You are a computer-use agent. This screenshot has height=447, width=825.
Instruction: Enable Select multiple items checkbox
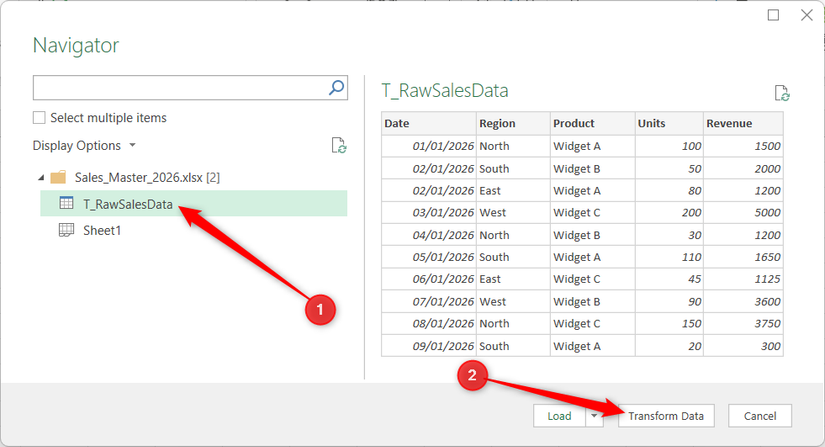coord(39,117)
